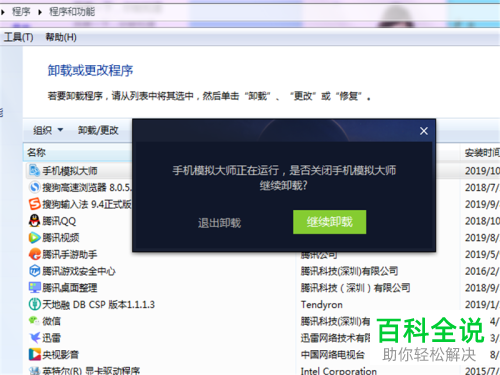Click the 微信 program icon
The height and width of the screenshot is (375, 500).
[x=34, y=321]
